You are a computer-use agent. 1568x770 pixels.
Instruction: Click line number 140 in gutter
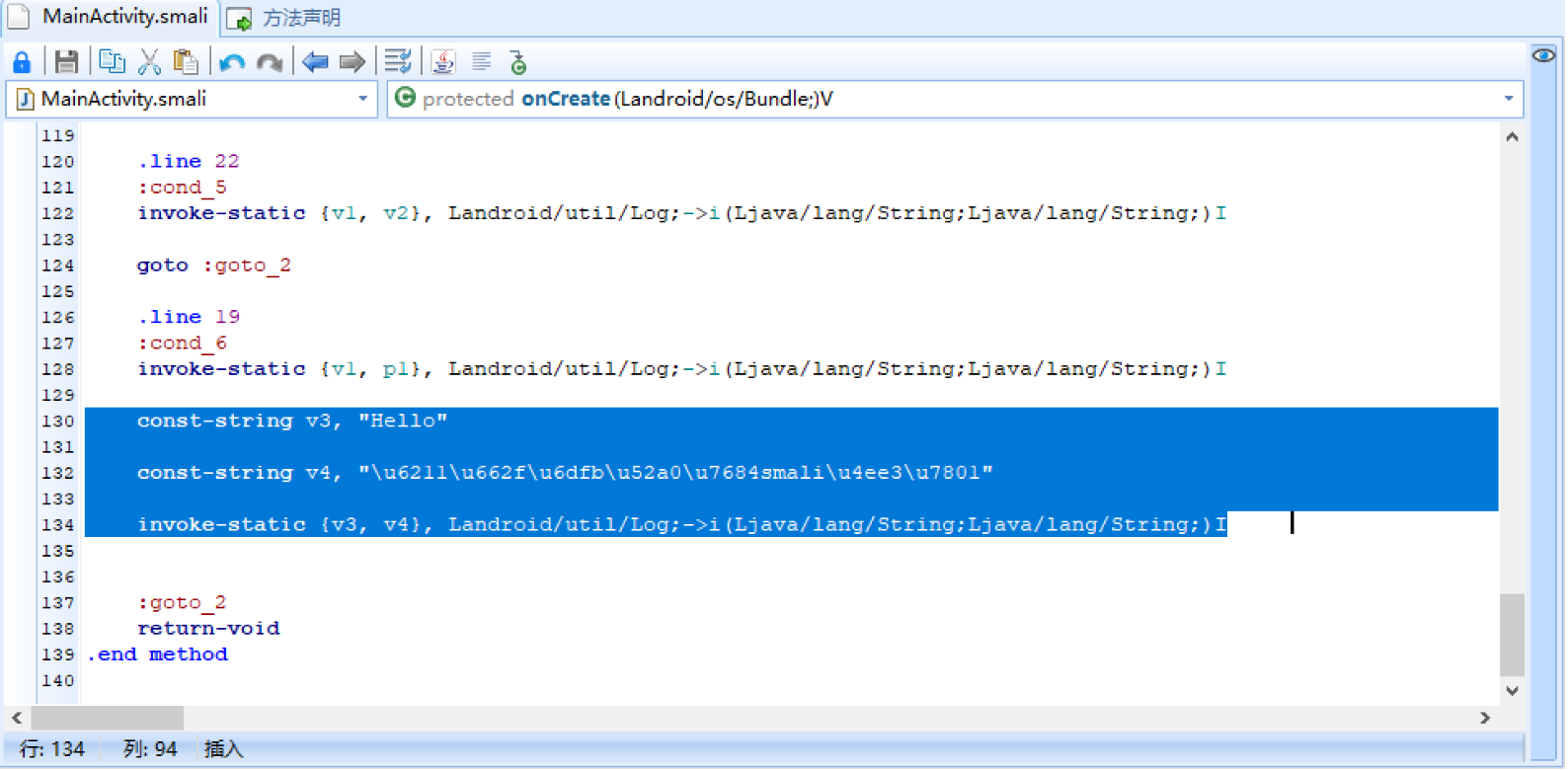(x=58, y=681)
